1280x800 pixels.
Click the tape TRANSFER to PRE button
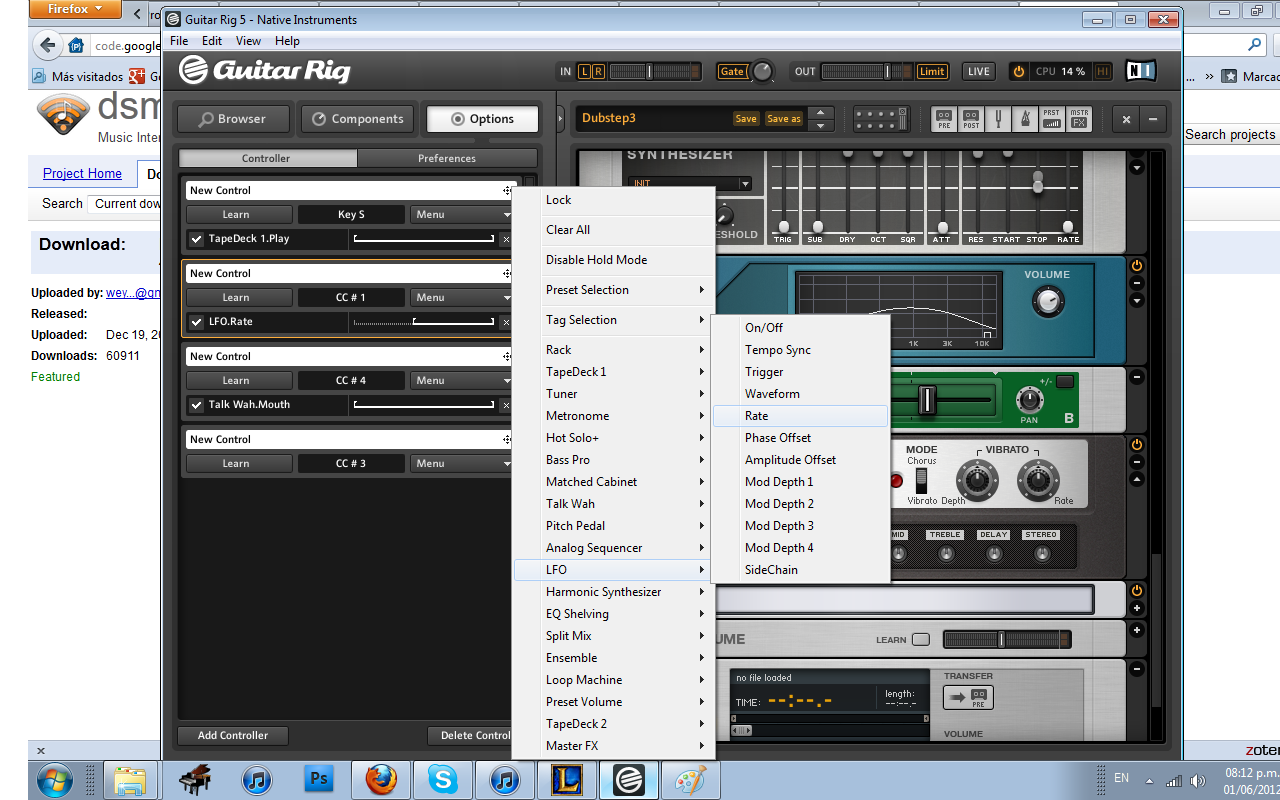coord(968,697)
